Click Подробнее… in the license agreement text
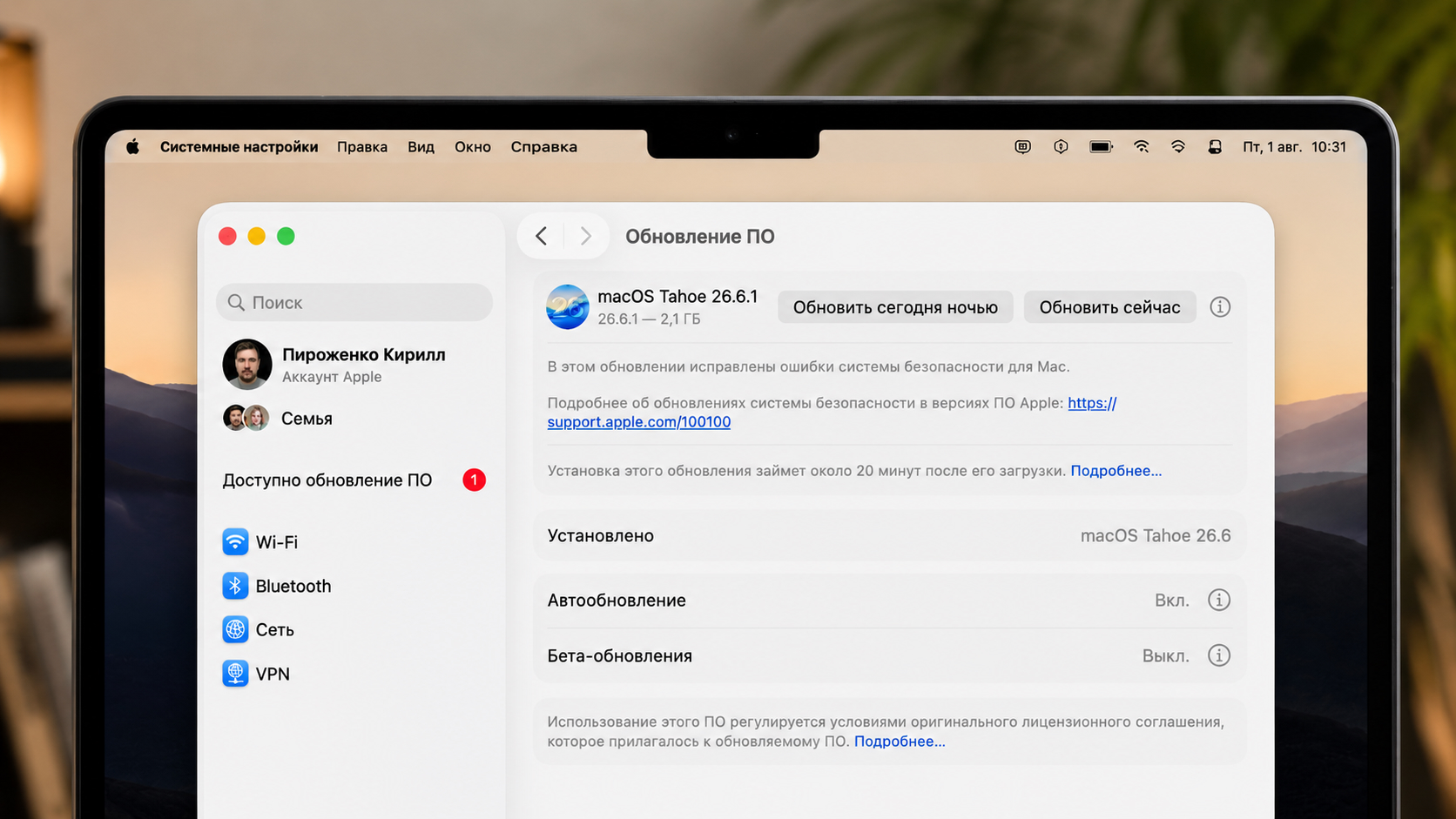The image size is (1456, 819). [900, 742]
